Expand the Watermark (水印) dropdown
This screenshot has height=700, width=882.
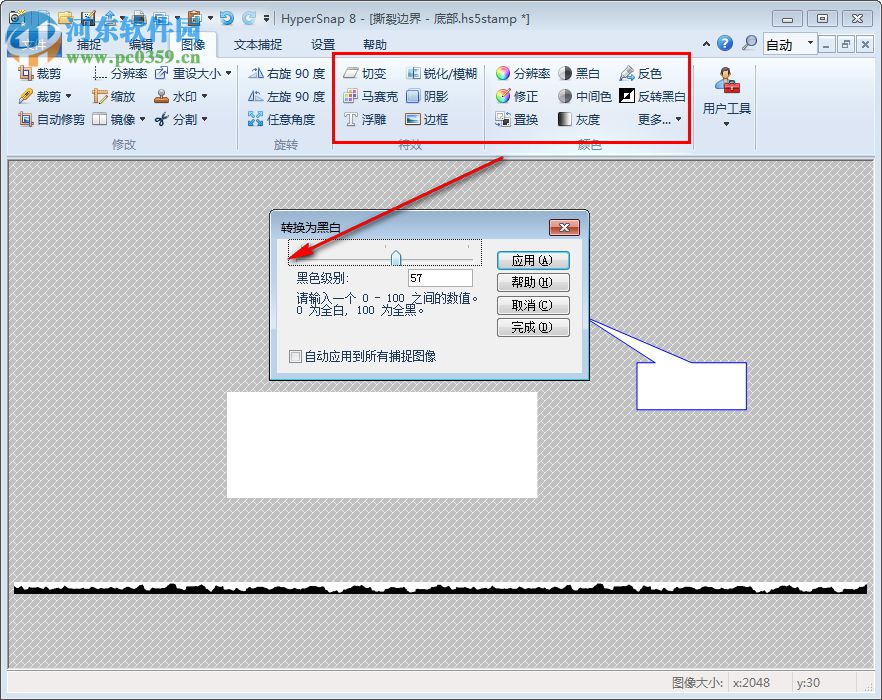(x=204, y=97)
